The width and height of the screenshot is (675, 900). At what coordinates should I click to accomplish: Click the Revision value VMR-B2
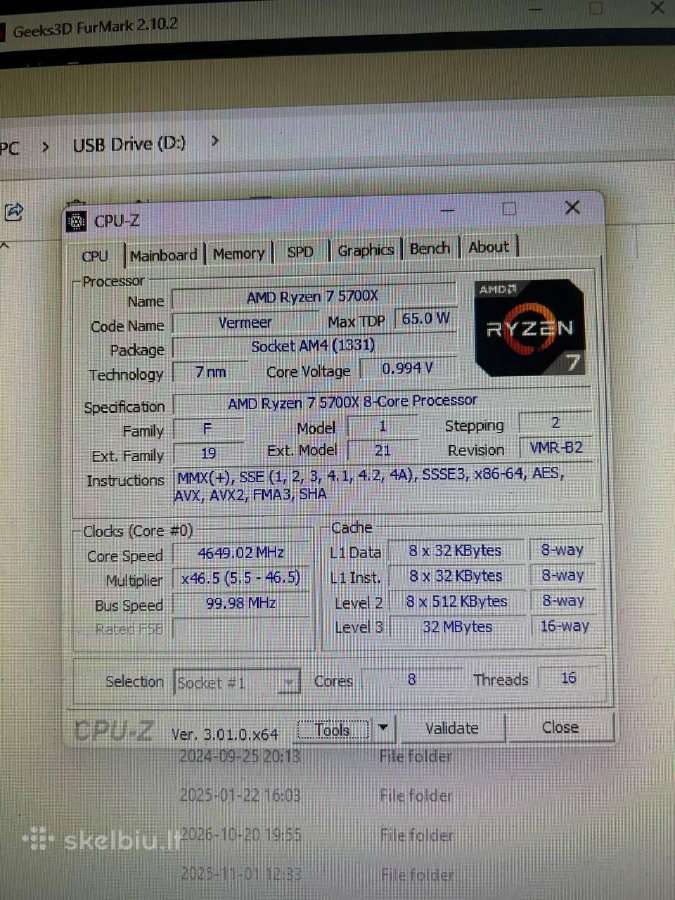[556, 447]
